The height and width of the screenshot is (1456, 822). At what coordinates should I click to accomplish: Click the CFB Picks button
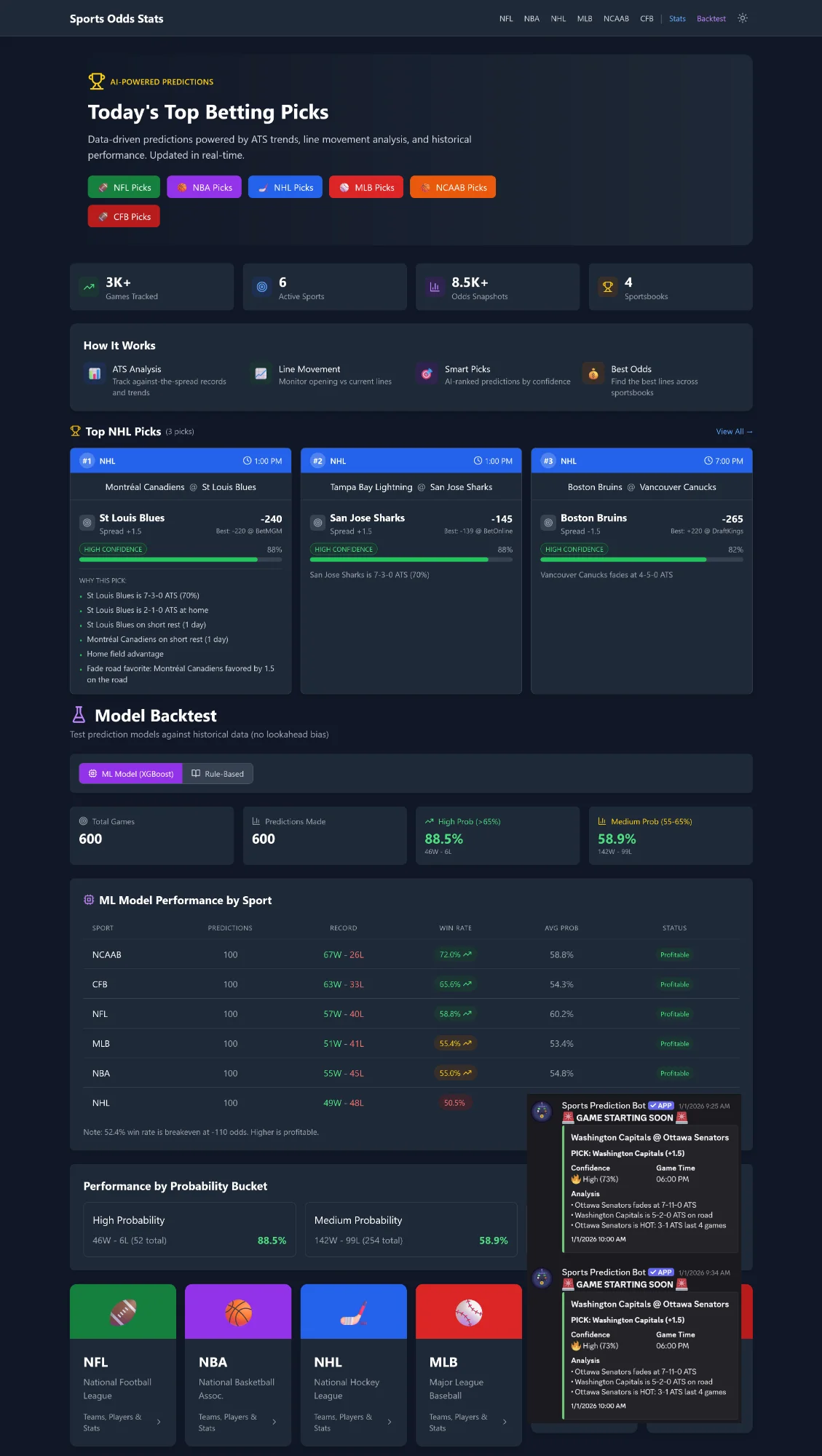(x=124, y=216)
